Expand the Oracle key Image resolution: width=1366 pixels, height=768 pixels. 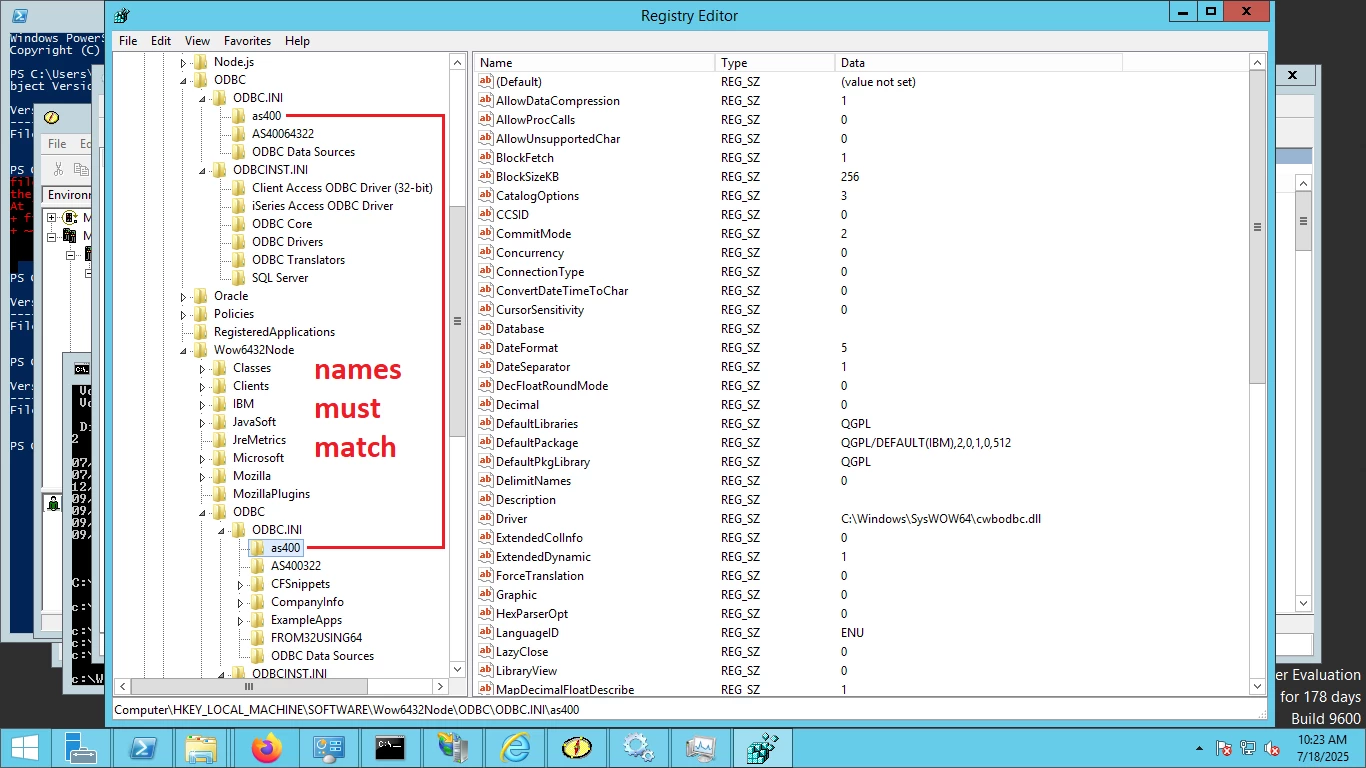183,296
